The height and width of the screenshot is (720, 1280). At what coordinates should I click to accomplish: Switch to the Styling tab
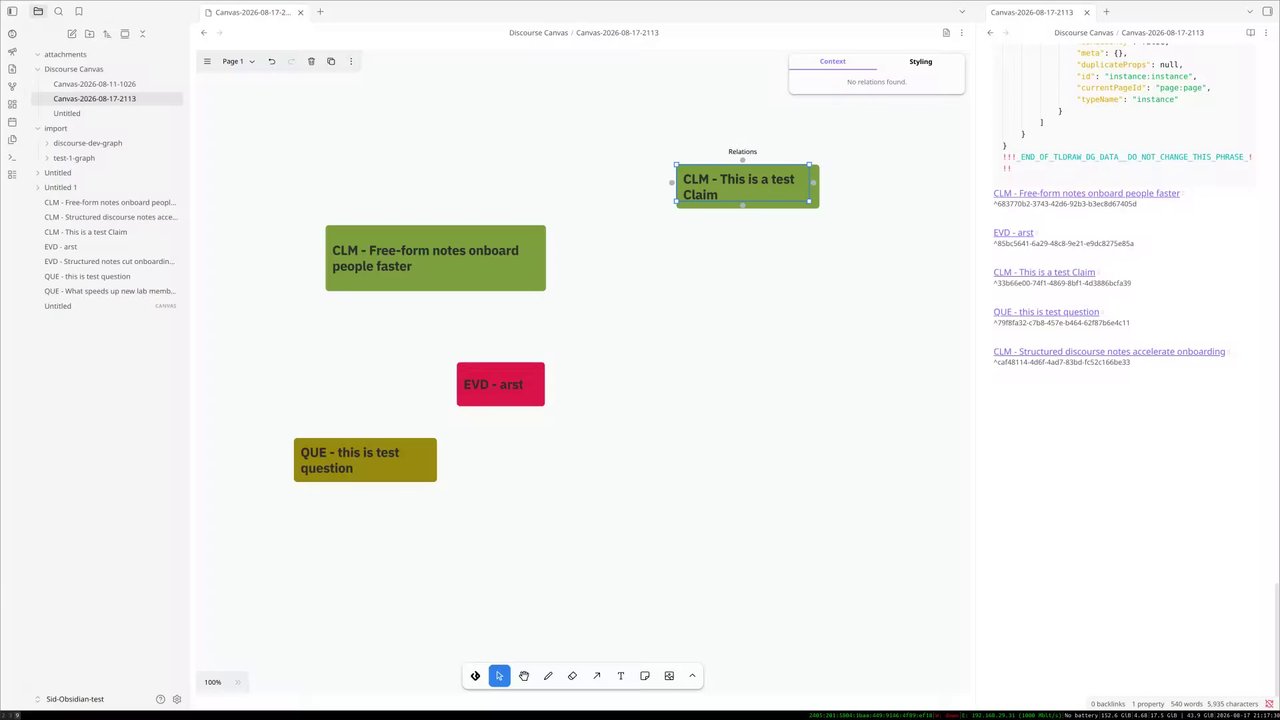[921, 61]
